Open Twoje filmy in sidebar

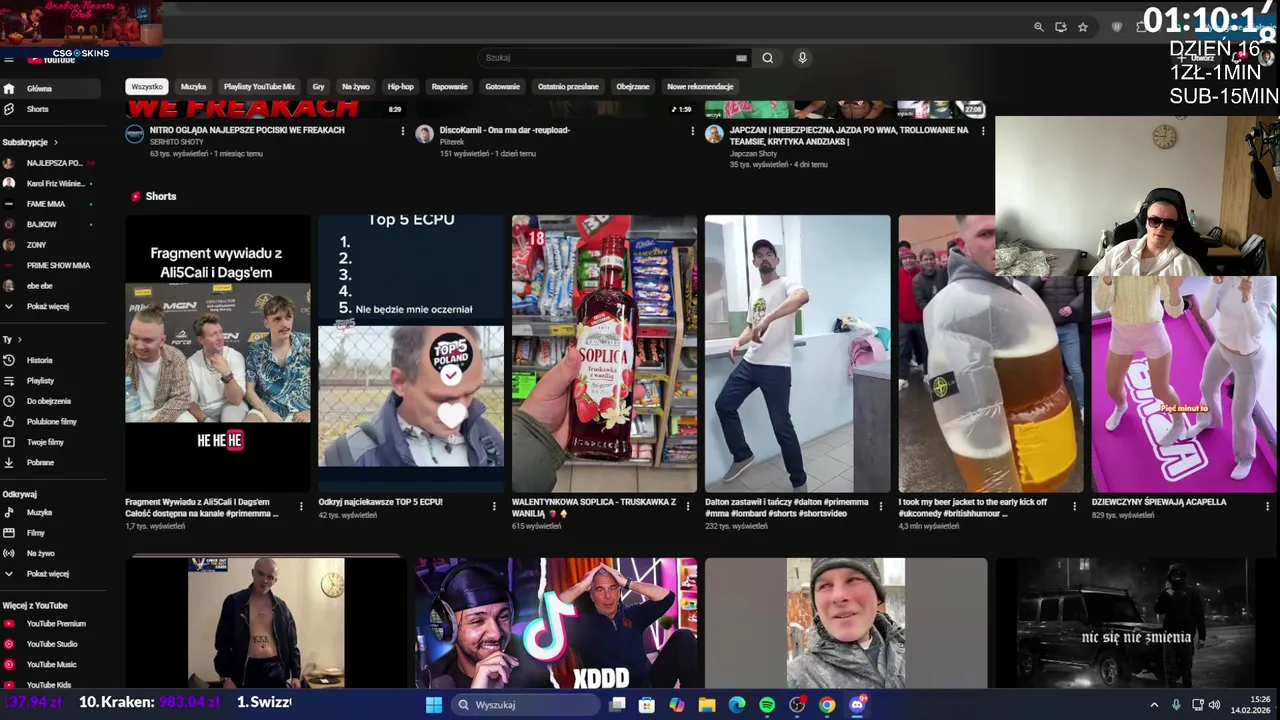coord(50,442)
